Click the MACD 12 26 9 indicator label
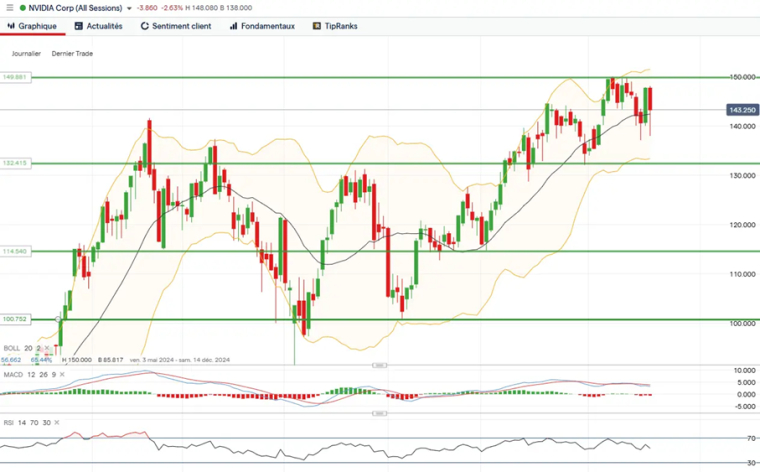This screenshot has height=472, width=760. click(28, 373)
